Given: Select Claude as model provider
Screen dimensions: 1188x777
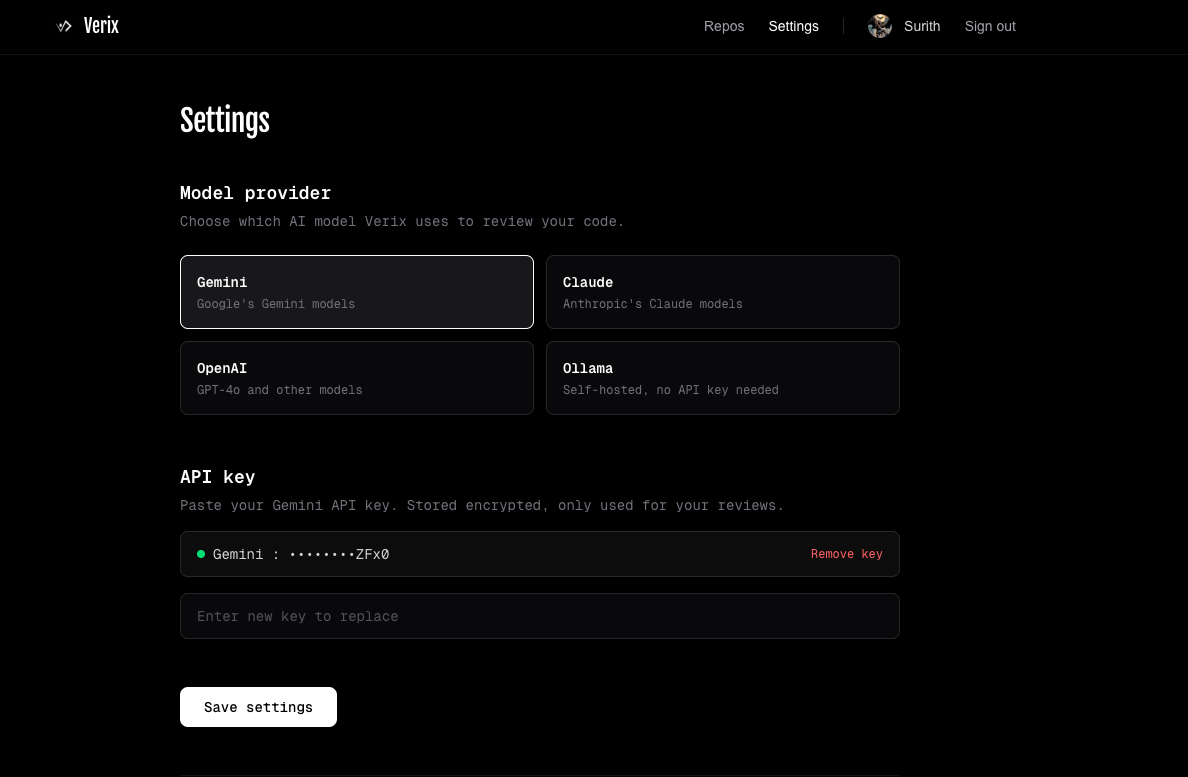Looking at the screenshot, I should pyautogui.click(x=723, y=292).
